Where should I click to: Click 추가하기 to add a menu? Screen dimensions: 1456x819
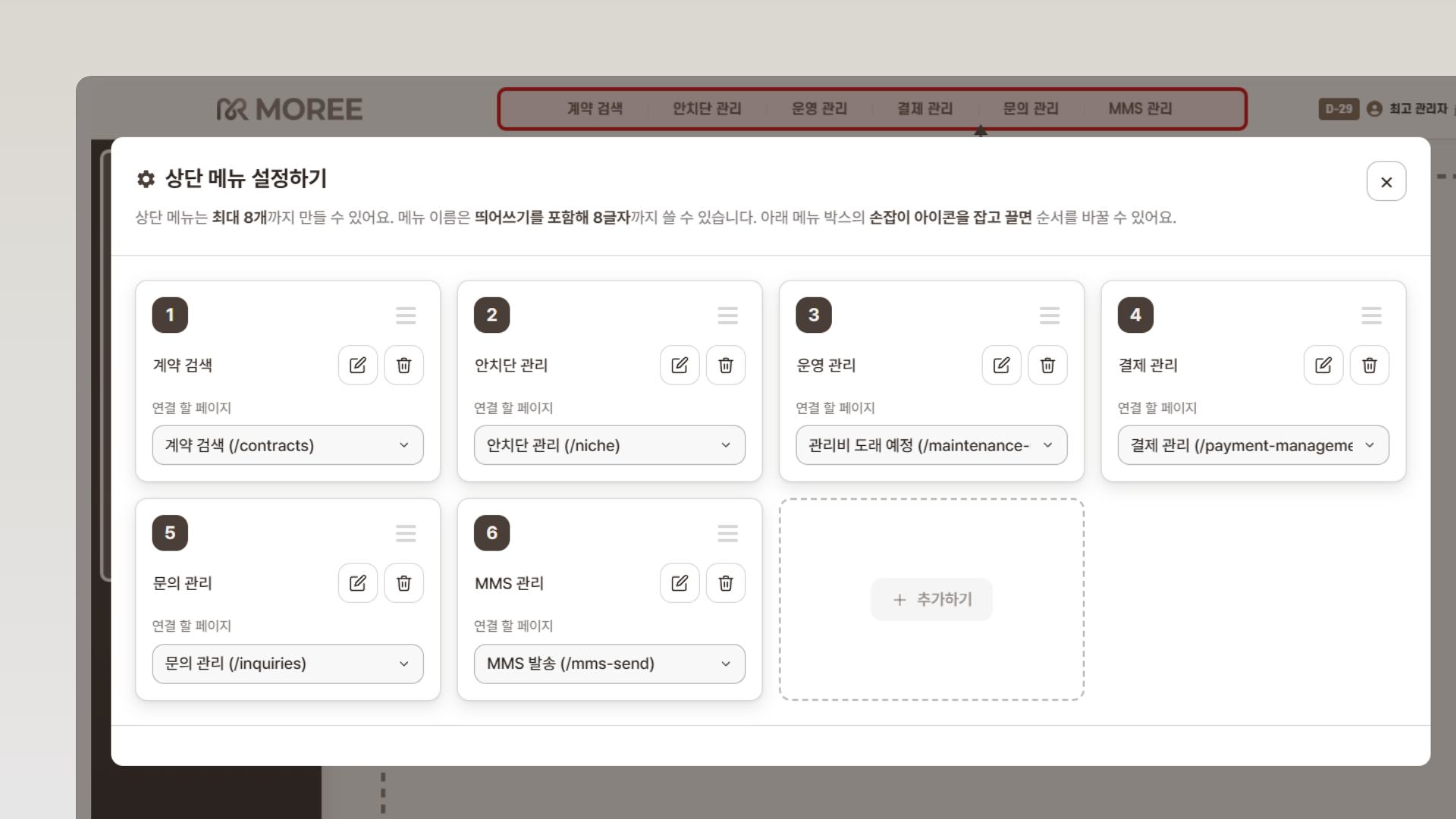coord(932,599)
